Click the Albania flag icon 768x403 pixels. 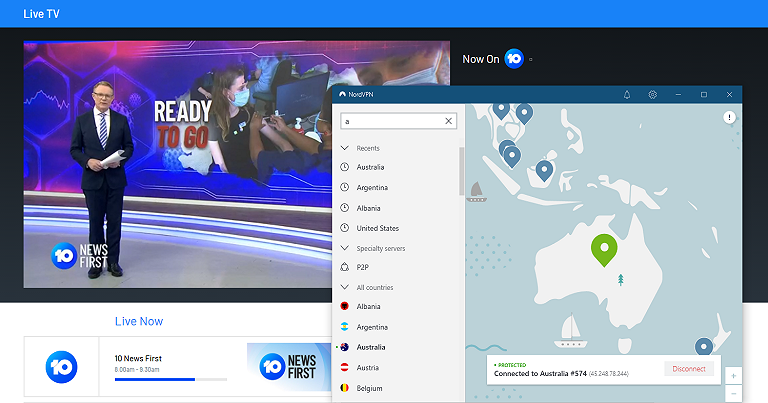pos(344,306)
